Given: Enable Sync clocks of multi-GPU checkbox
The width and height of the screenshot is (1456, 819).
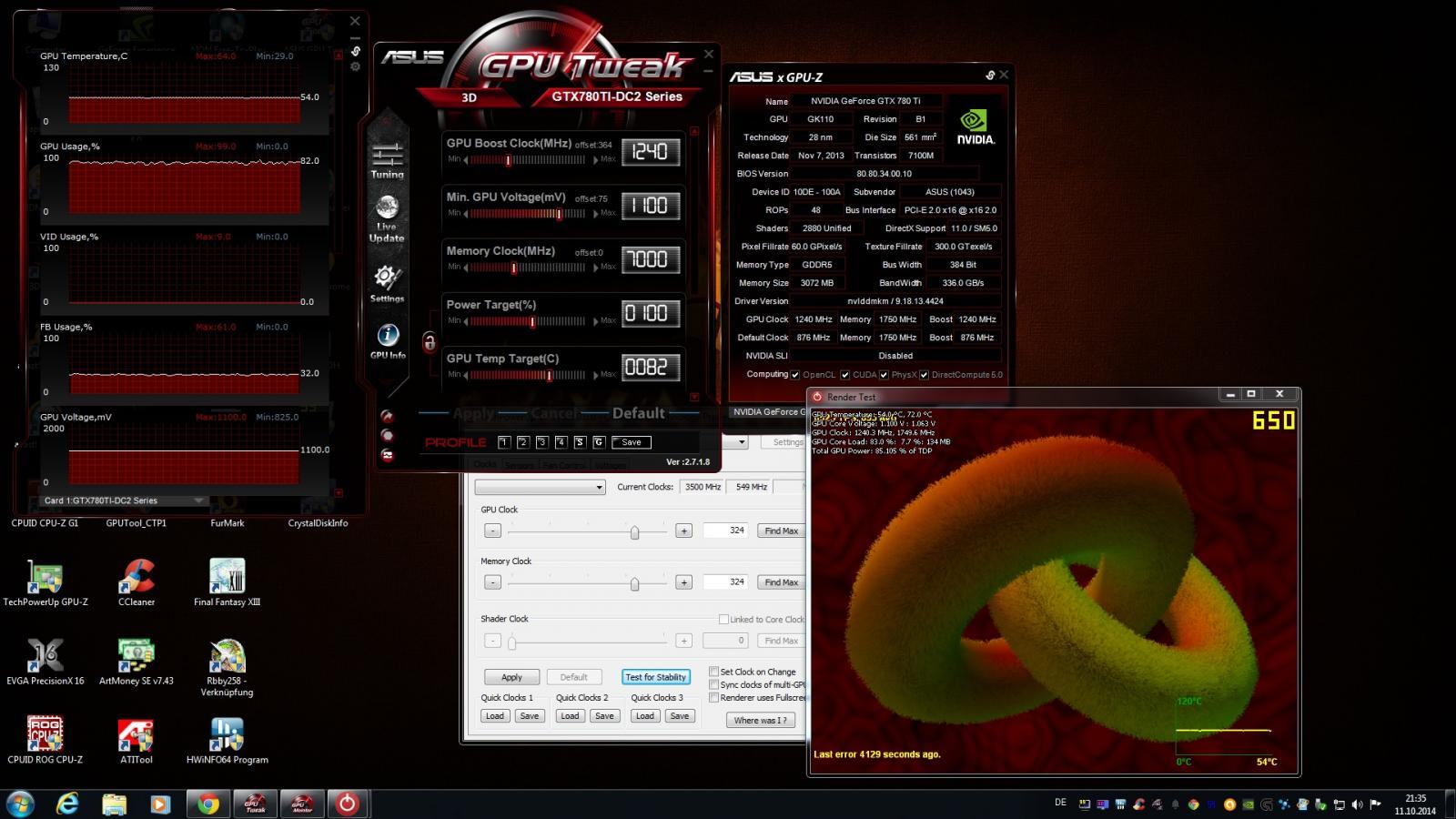Looking at the screenshot, I should click(714, 684).
